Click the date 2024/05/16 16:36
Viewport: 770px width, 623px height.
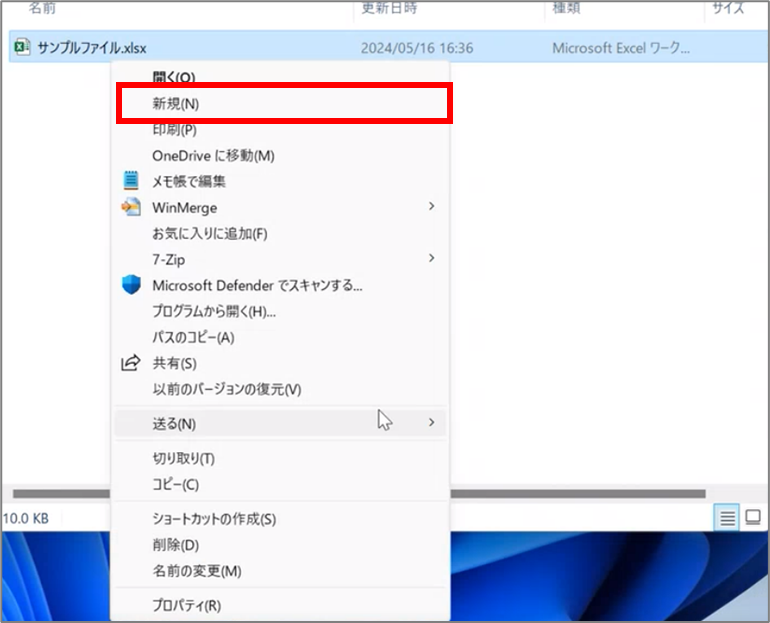click(x=417, y=48)
